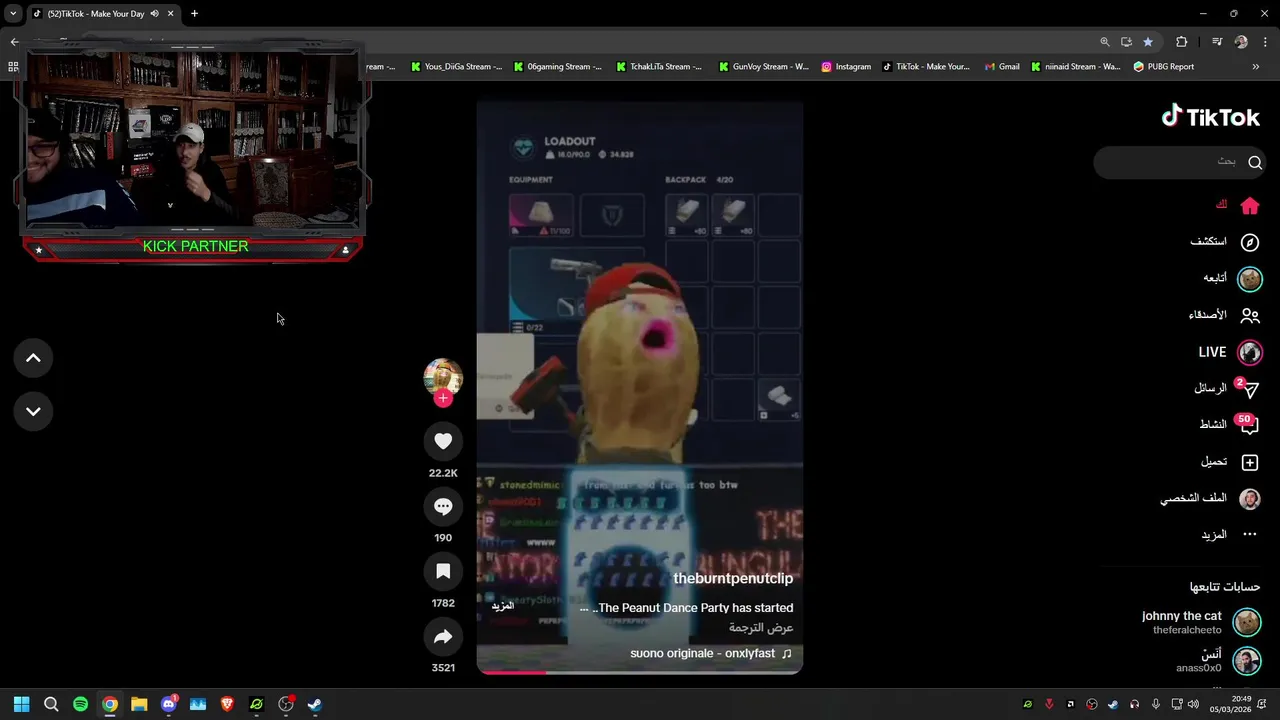Seek the video progress bar
Viewport: 1280px width, 720px height.
tap(640, 672)
